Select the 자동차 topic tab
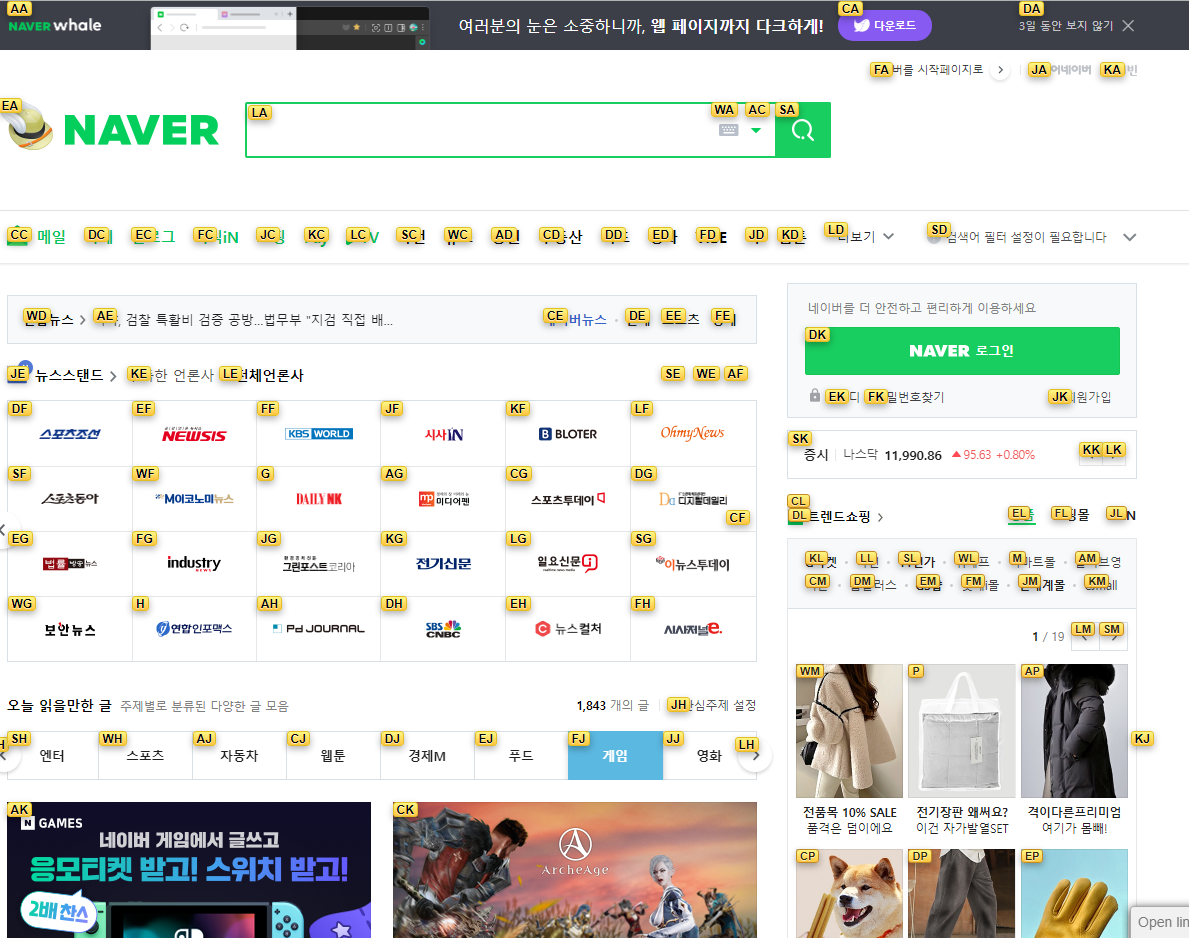This screenshot has width=1189, height=938. tap(239, 755)
